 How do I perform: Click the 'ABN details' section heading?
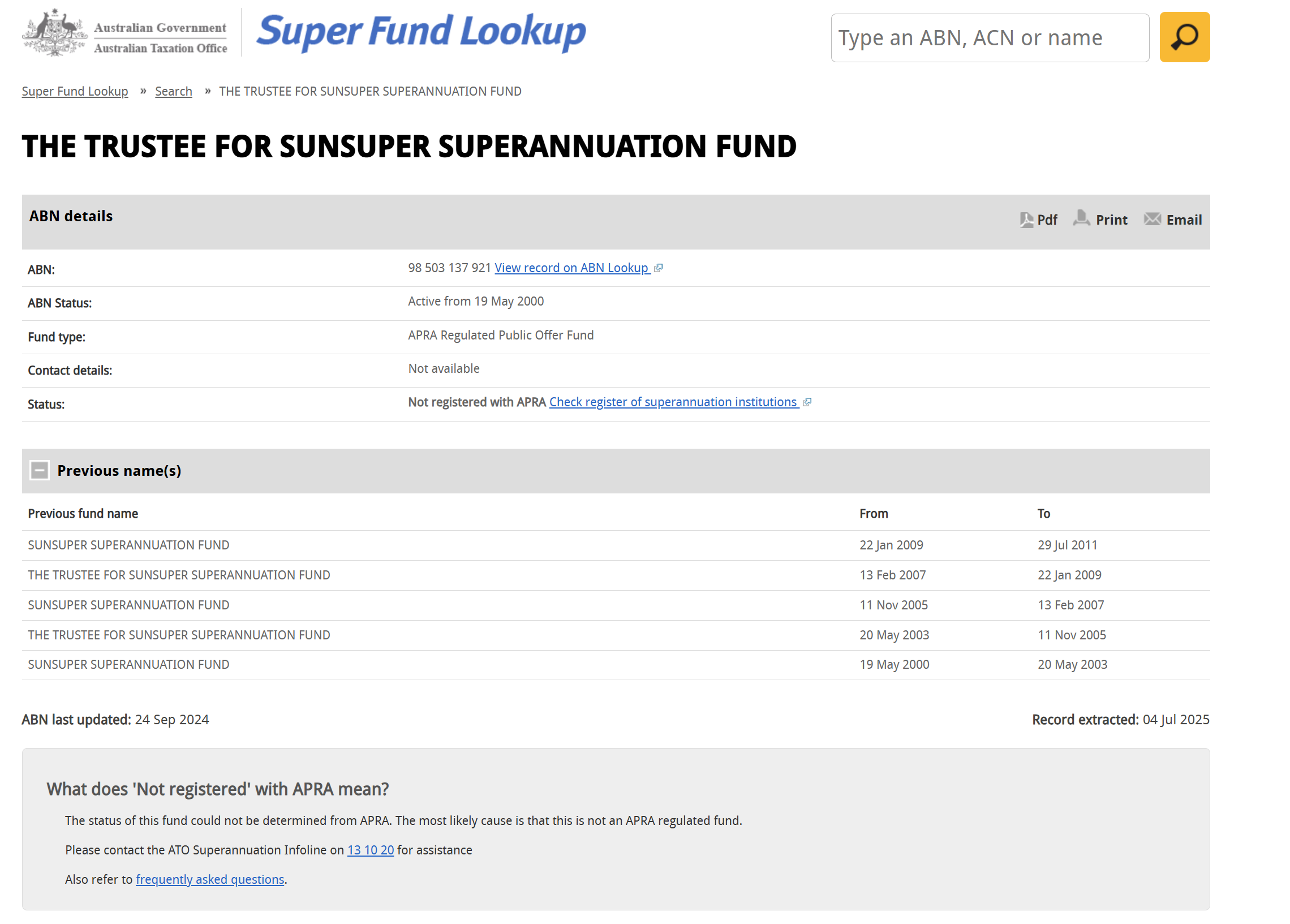pos(71,216)
